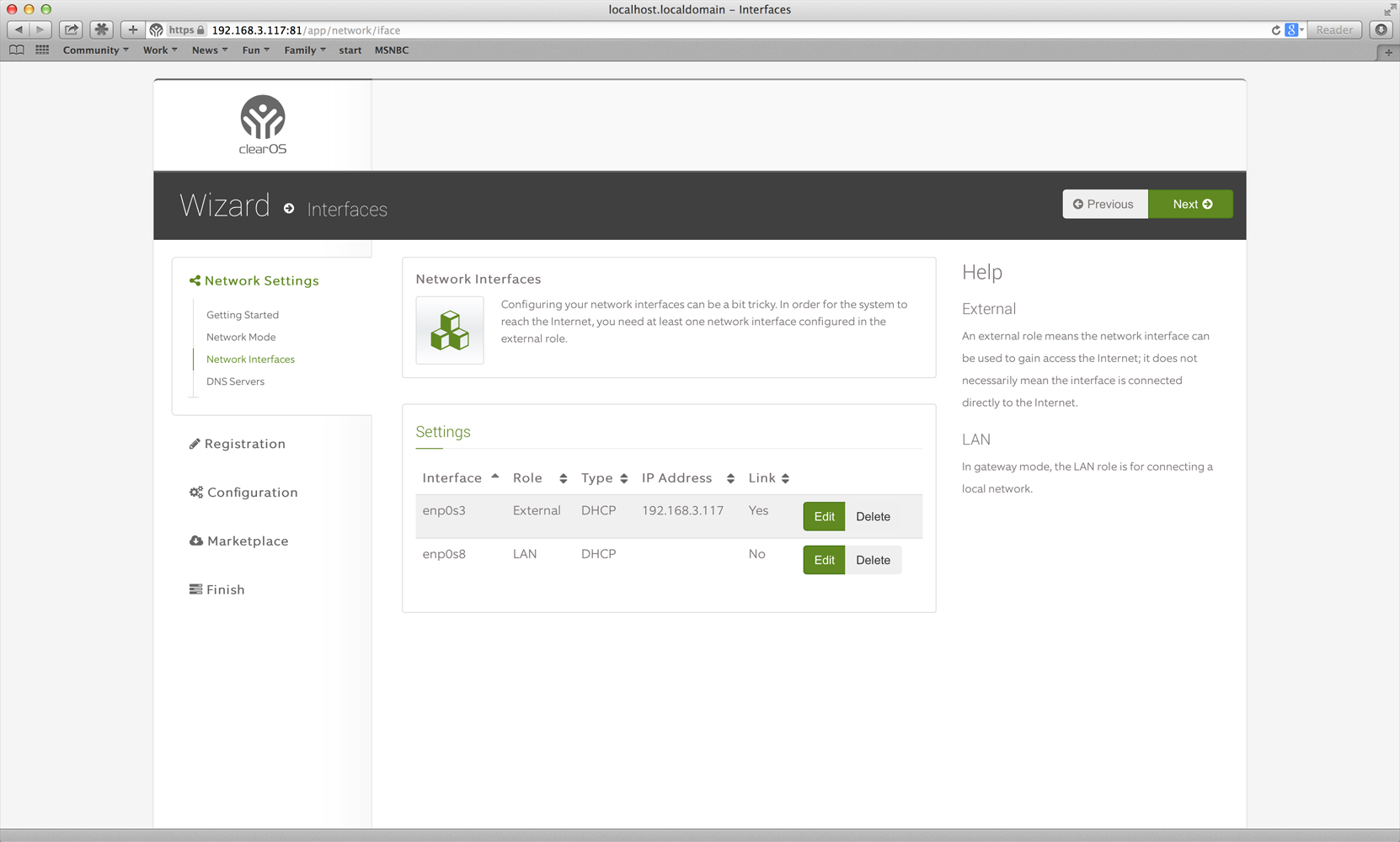1400x842 pixels.
Task: Go to DNS Servers step
Action: pyautogui.click(x=235, y=381)
